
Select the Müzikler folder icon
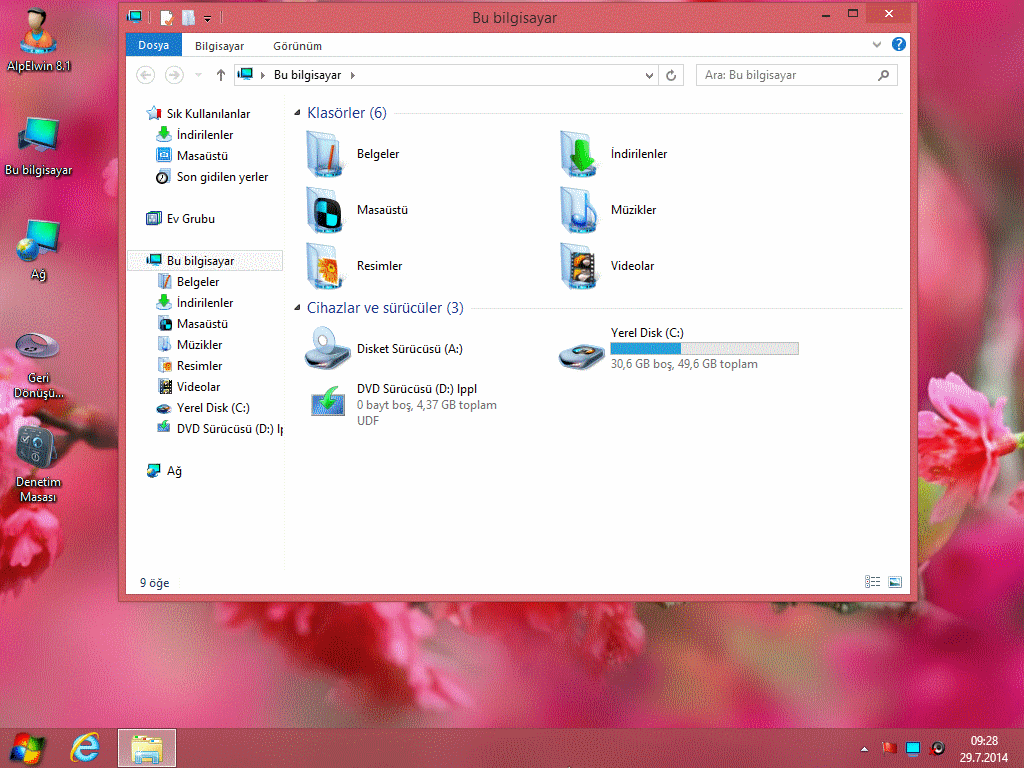[580, 210]
